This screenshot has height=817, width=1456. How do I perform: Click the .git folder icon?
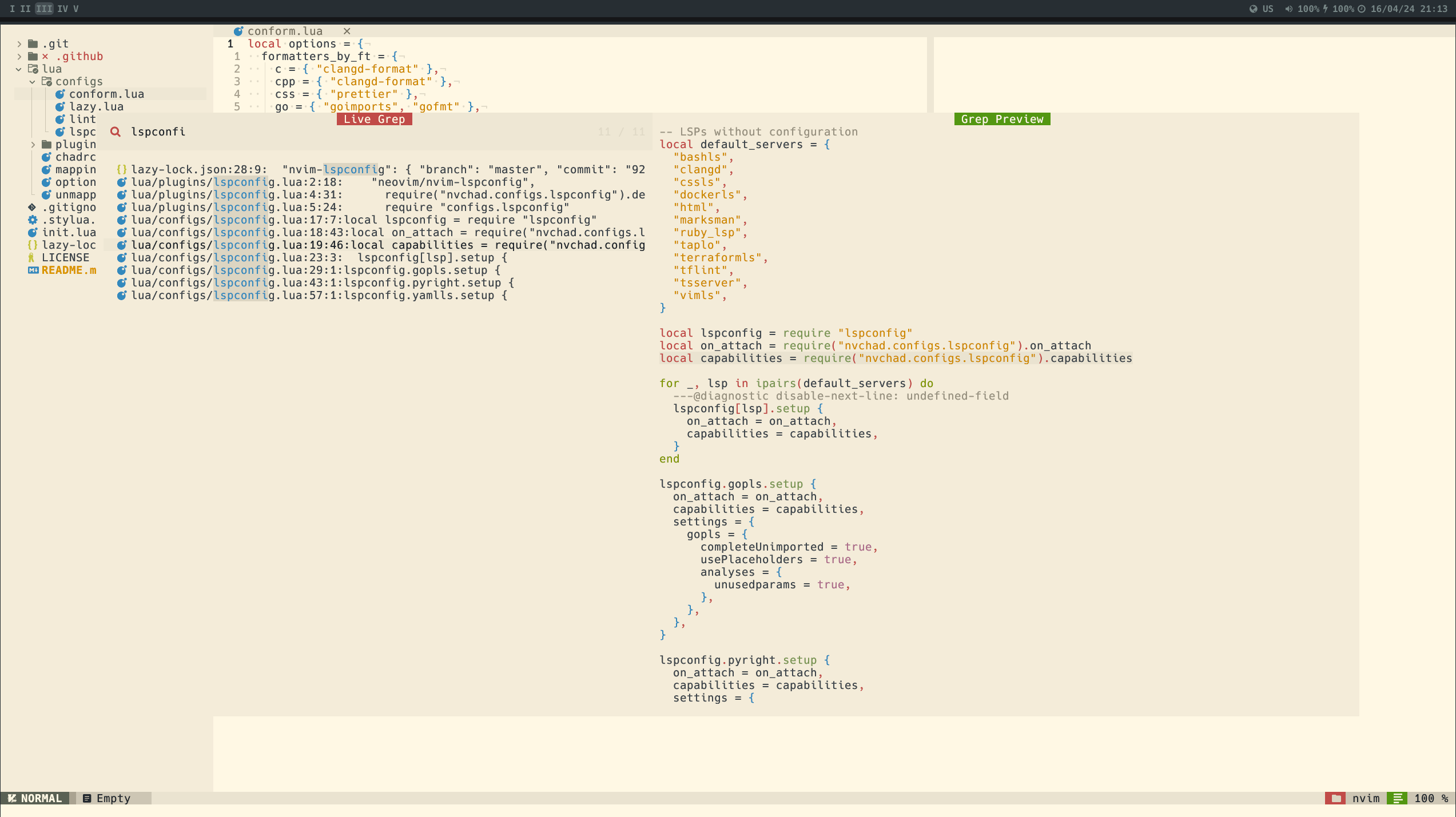33,44
